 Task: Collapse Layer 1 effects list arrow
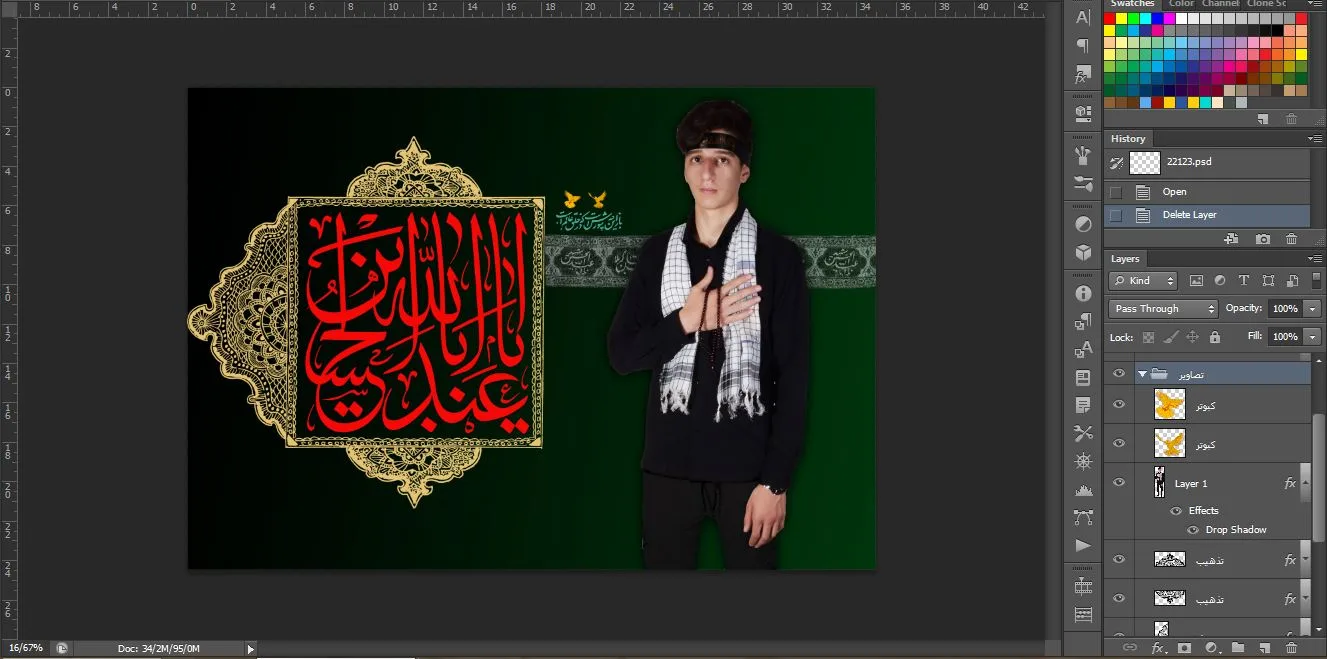(x=1304, y=483)
